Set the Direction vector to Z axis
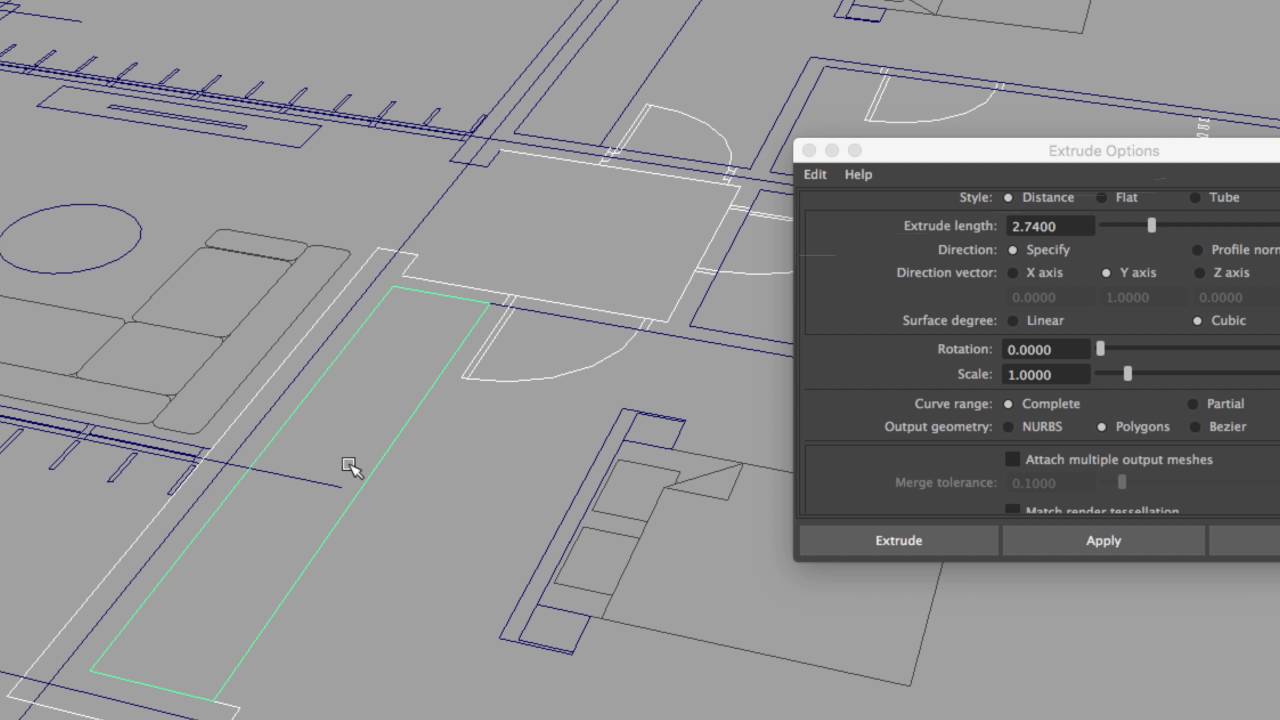 tap(1199, 273)
